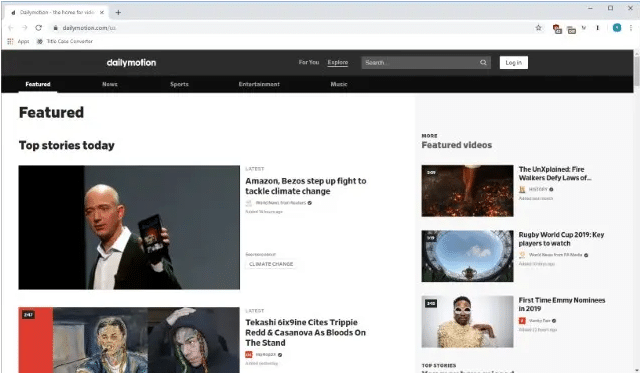Open the Tekashi 6ix9ine video thumbnail
The height and width of the screenshot is (373, 640).
click(x=129, y=340)
